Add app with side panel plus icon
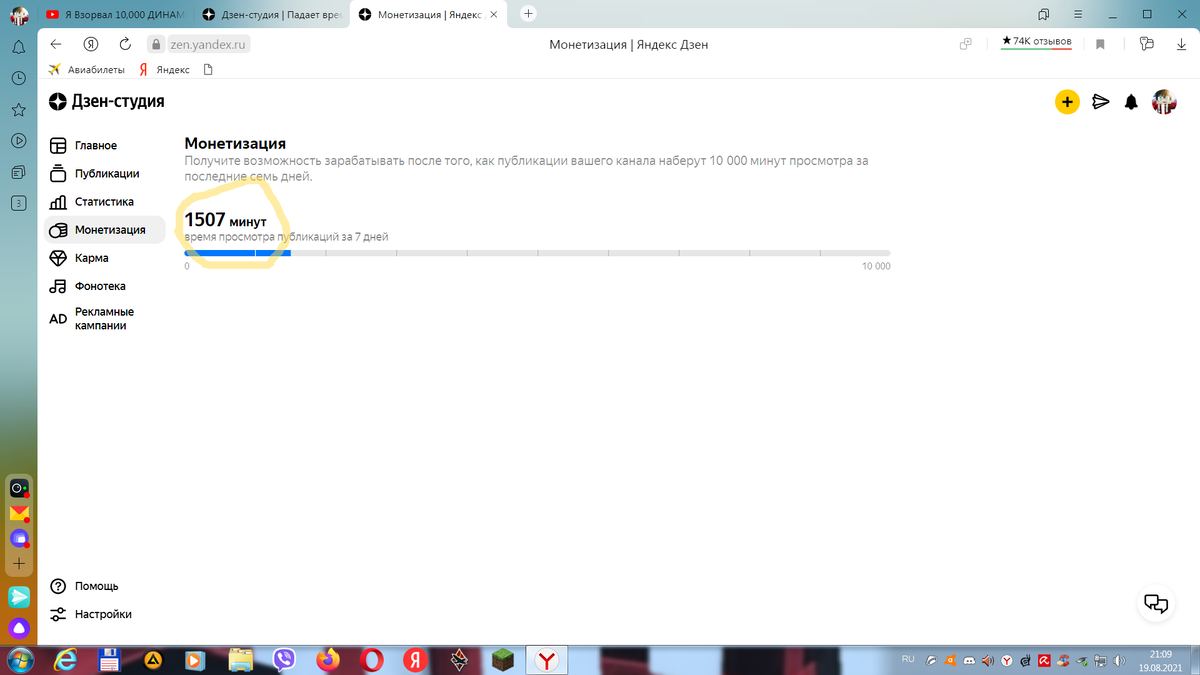1200x675 pixels. (x=19, y=564)
